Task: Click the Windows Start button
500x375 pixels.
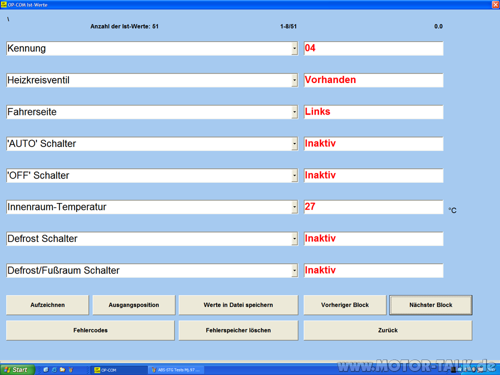Action: point(17,370)
